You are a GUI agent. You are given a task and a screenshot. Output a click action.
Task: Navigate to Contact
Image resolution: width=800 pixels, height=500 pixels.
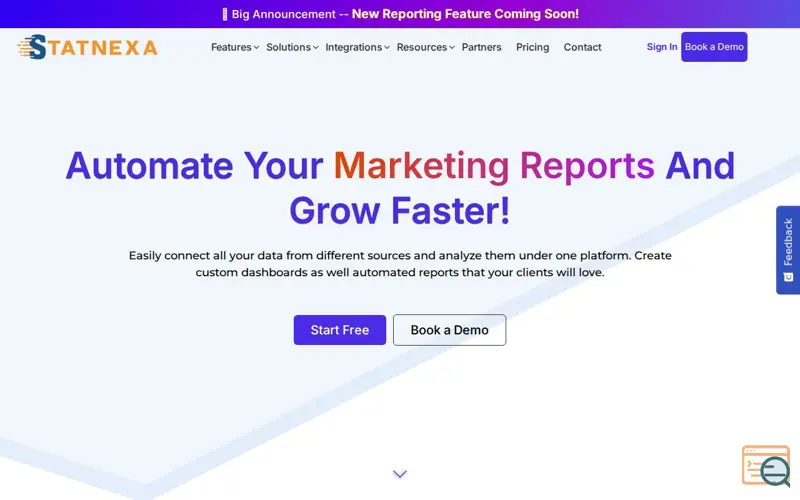click(582, 47)
